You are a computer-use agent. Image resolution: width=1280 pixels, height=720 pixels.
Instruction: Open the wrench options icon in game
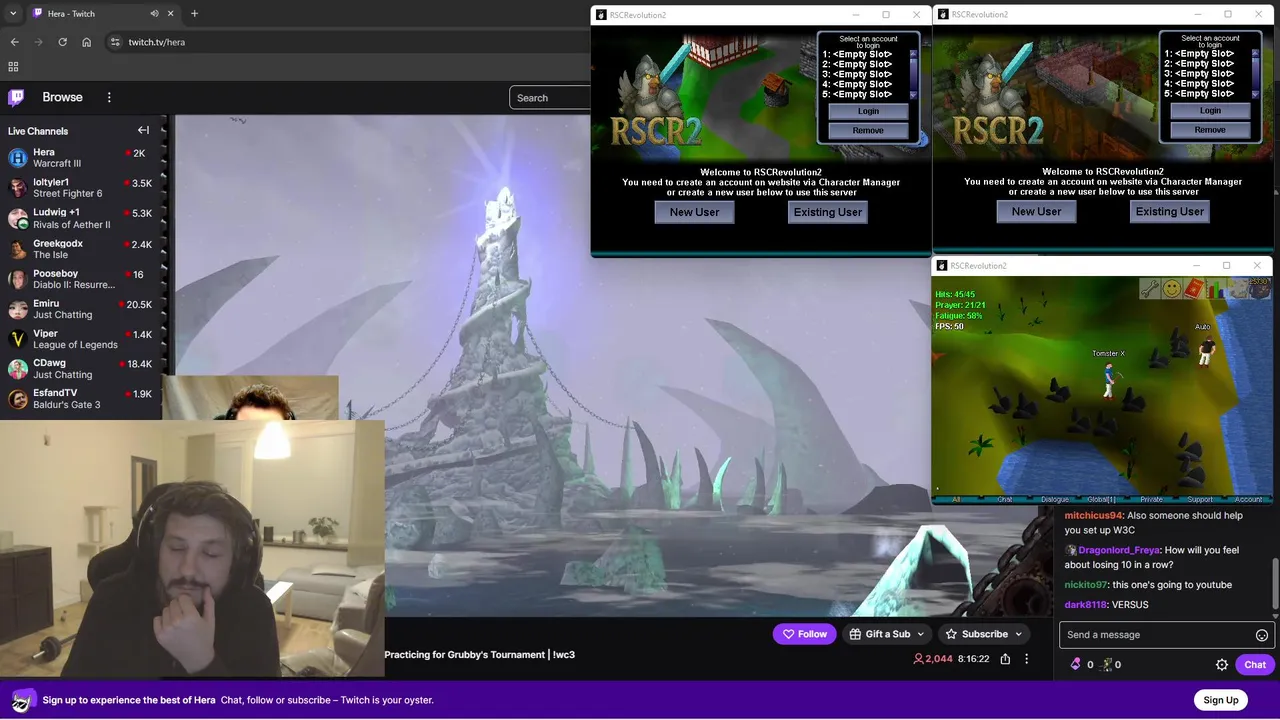click(1151, 289)
